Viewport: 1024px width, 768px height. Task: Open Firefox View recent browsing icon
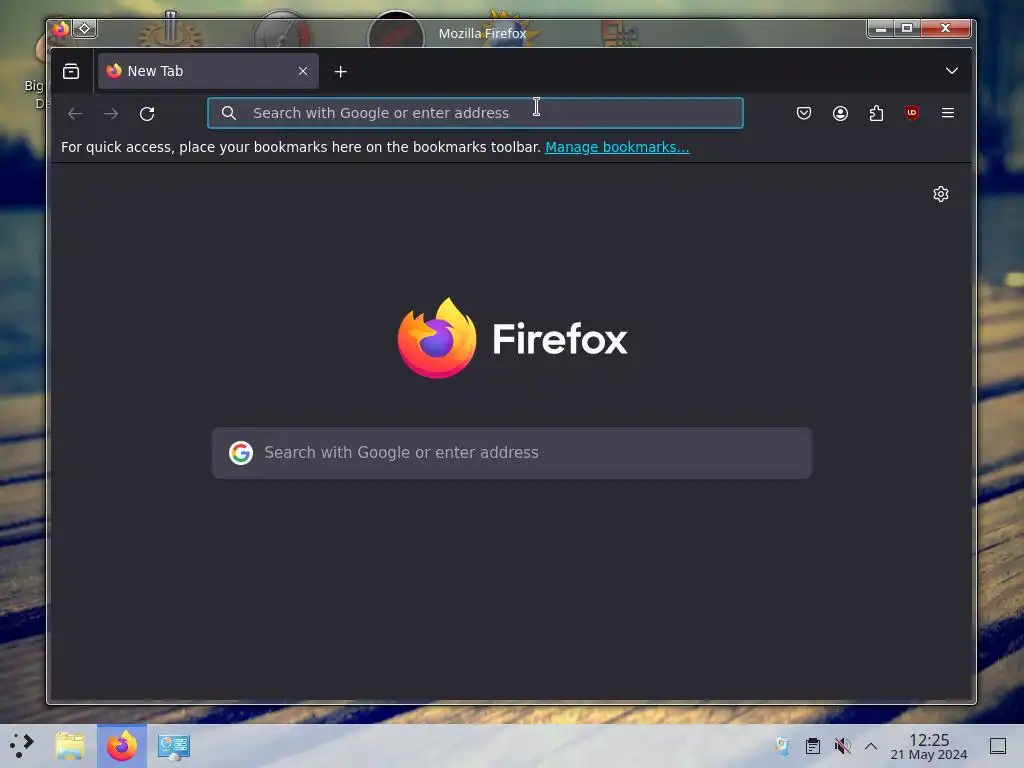click(x=71, y=71)
